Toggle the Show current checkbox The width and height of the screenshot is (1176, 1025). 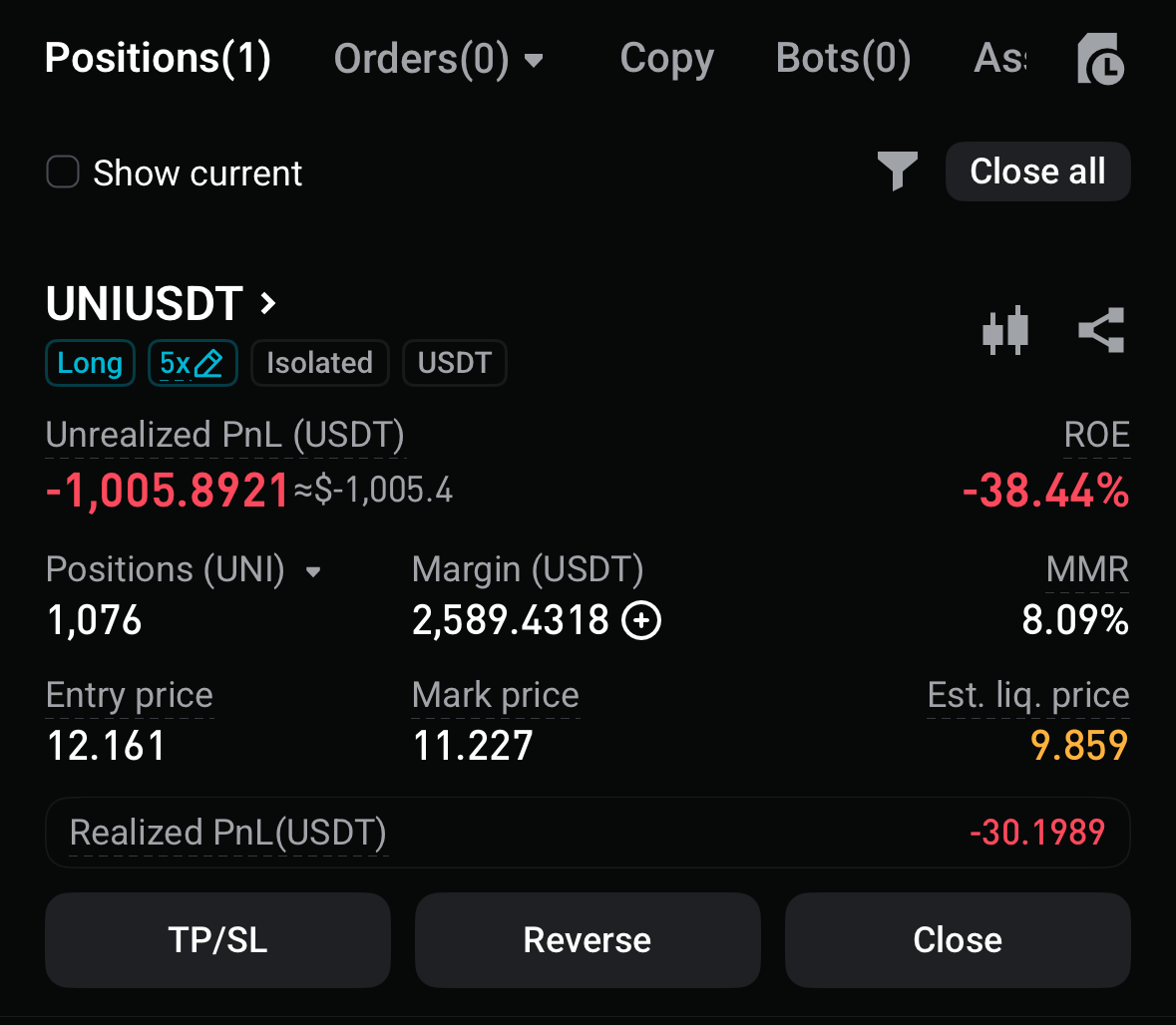pos(63,172)
